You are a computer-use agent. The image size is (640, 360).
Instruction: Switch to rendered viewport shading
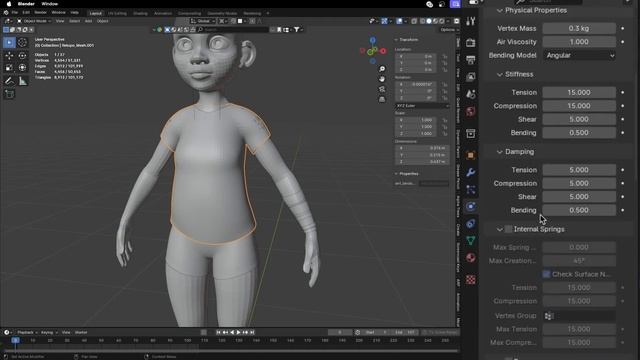pyautogui.click(x=441, y=21)
